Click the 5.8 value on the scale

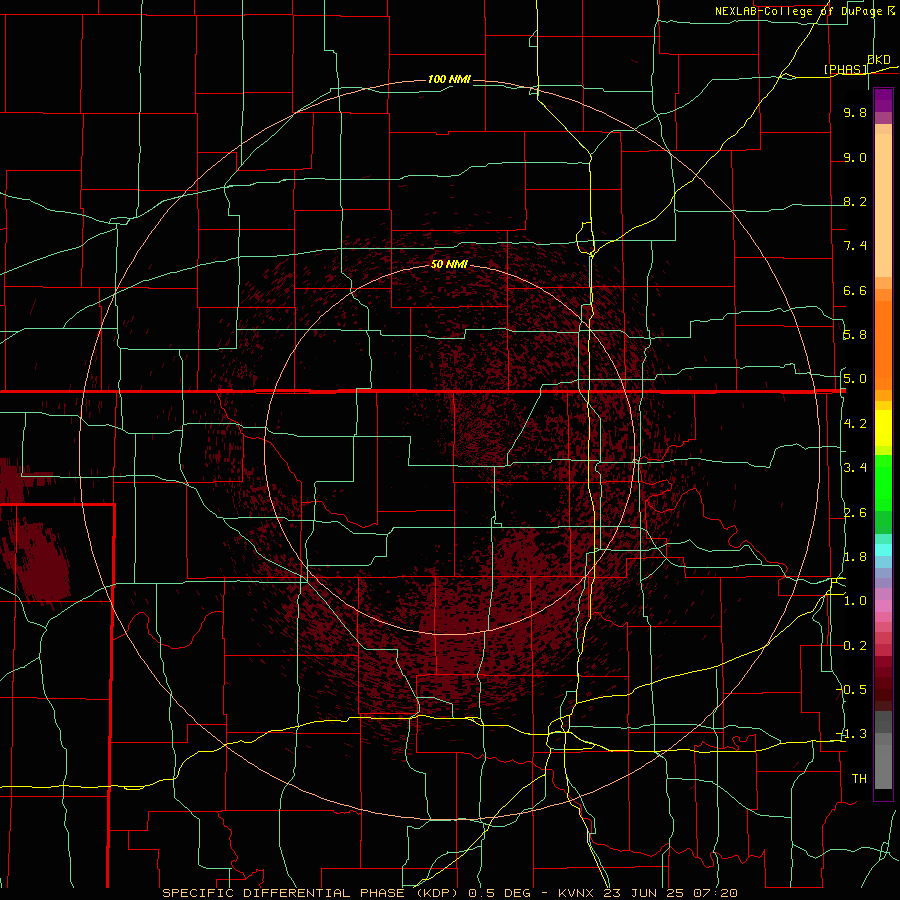855,335
